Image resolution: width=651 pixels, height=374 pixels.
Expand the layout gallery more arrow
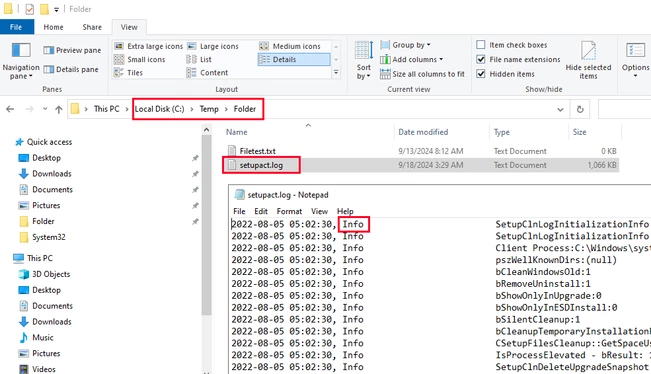click(336, 73)
